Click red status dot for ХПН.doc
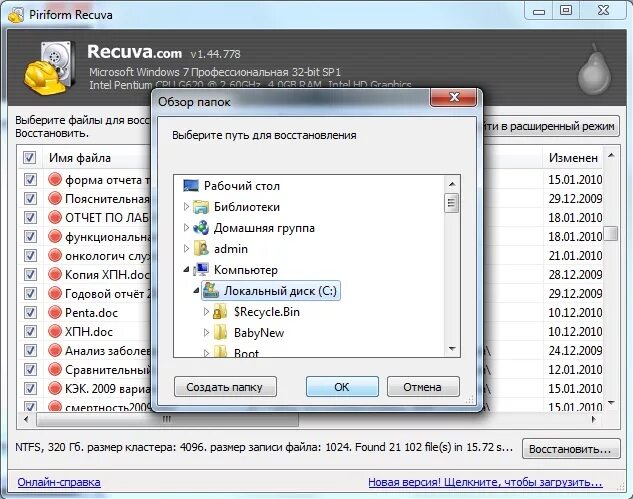Viewport: 633px width, 499px height. [54, 331]
